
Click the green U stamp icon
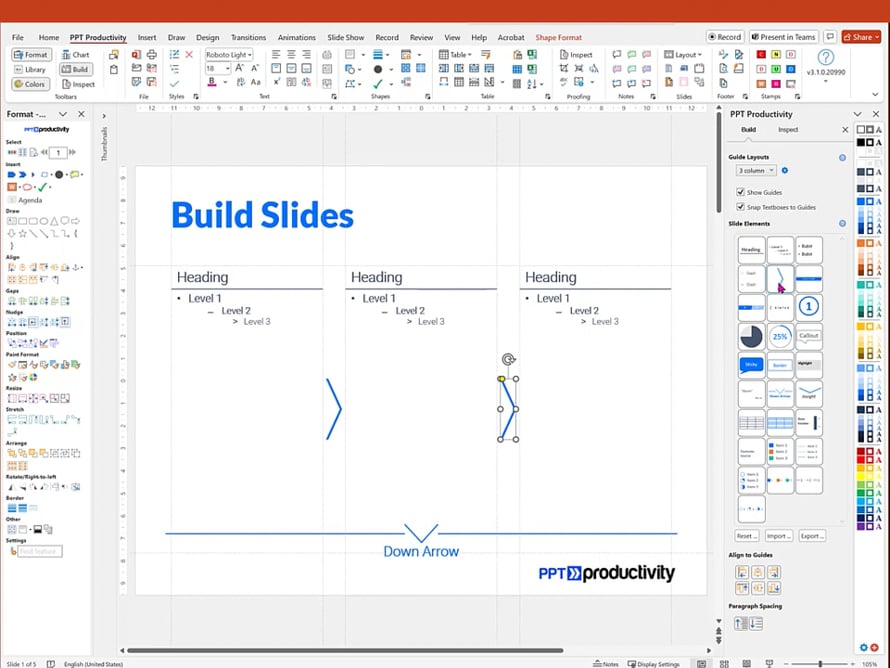(x=776, y=69)
